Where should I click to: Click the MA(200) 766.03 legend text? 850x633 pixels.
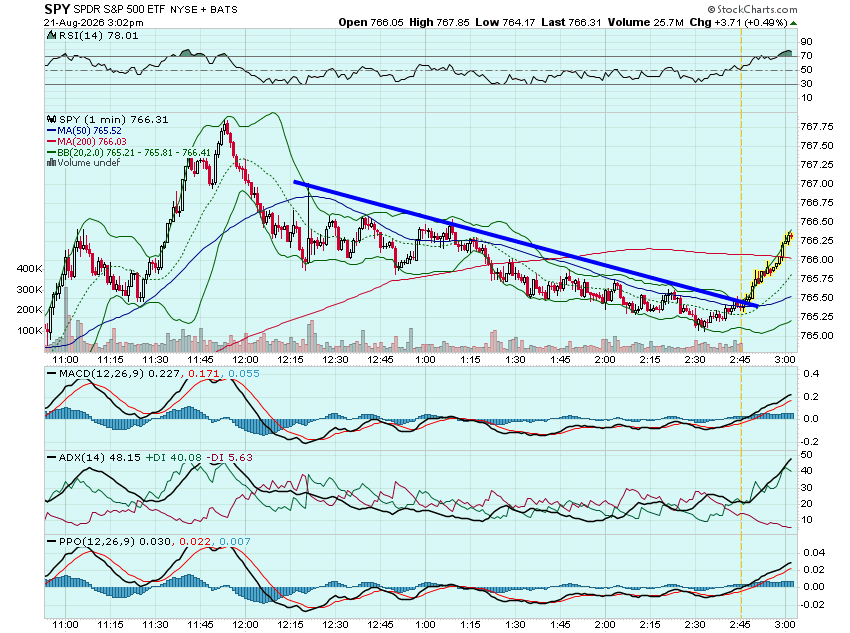tap(92, 141)
